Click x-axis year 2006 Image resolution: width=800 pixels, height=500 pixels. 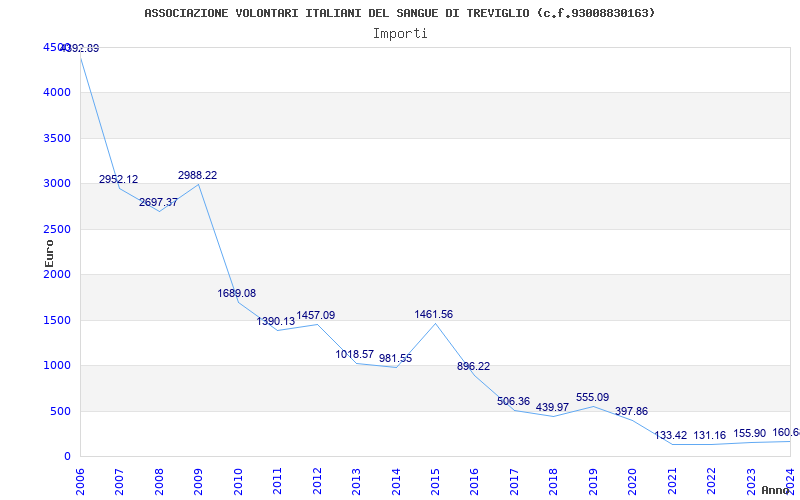[81, 482]
